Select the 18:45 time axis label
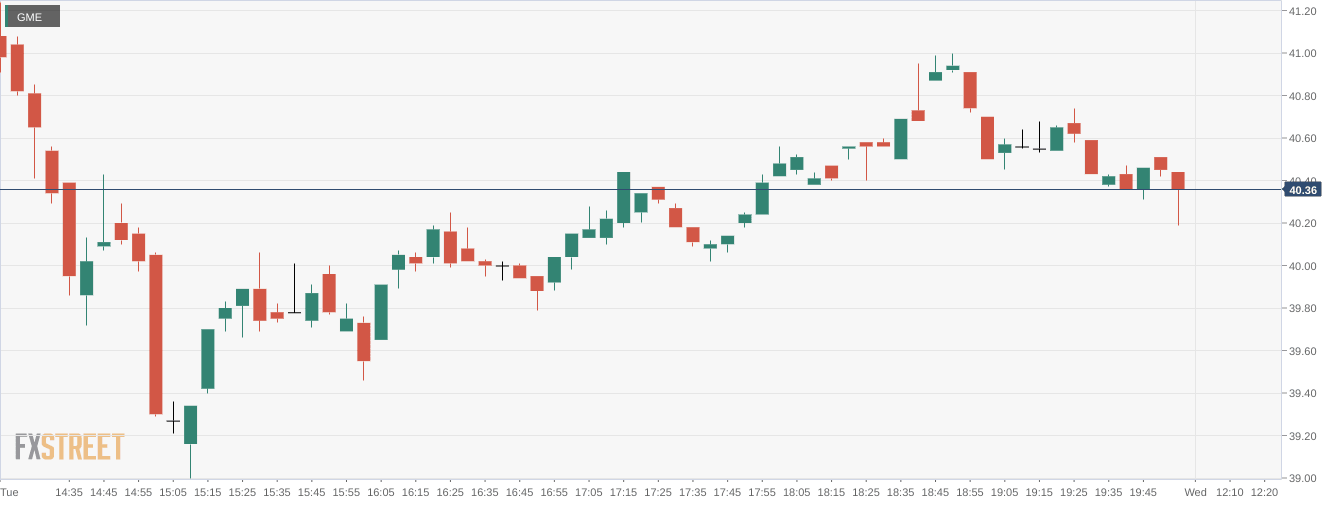1340x505 pixels. pyautogui.click(x=935, y=492)
